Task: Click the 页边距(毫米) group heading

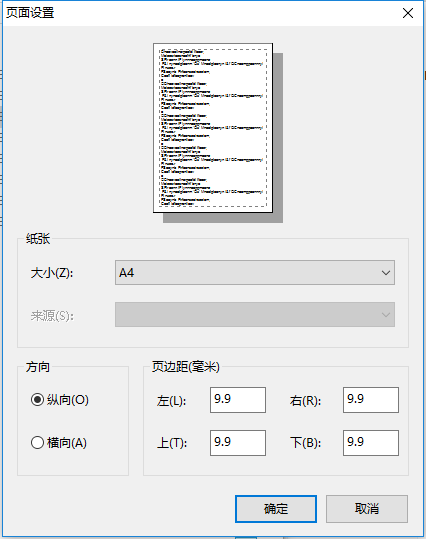Action: coord(186,367)
